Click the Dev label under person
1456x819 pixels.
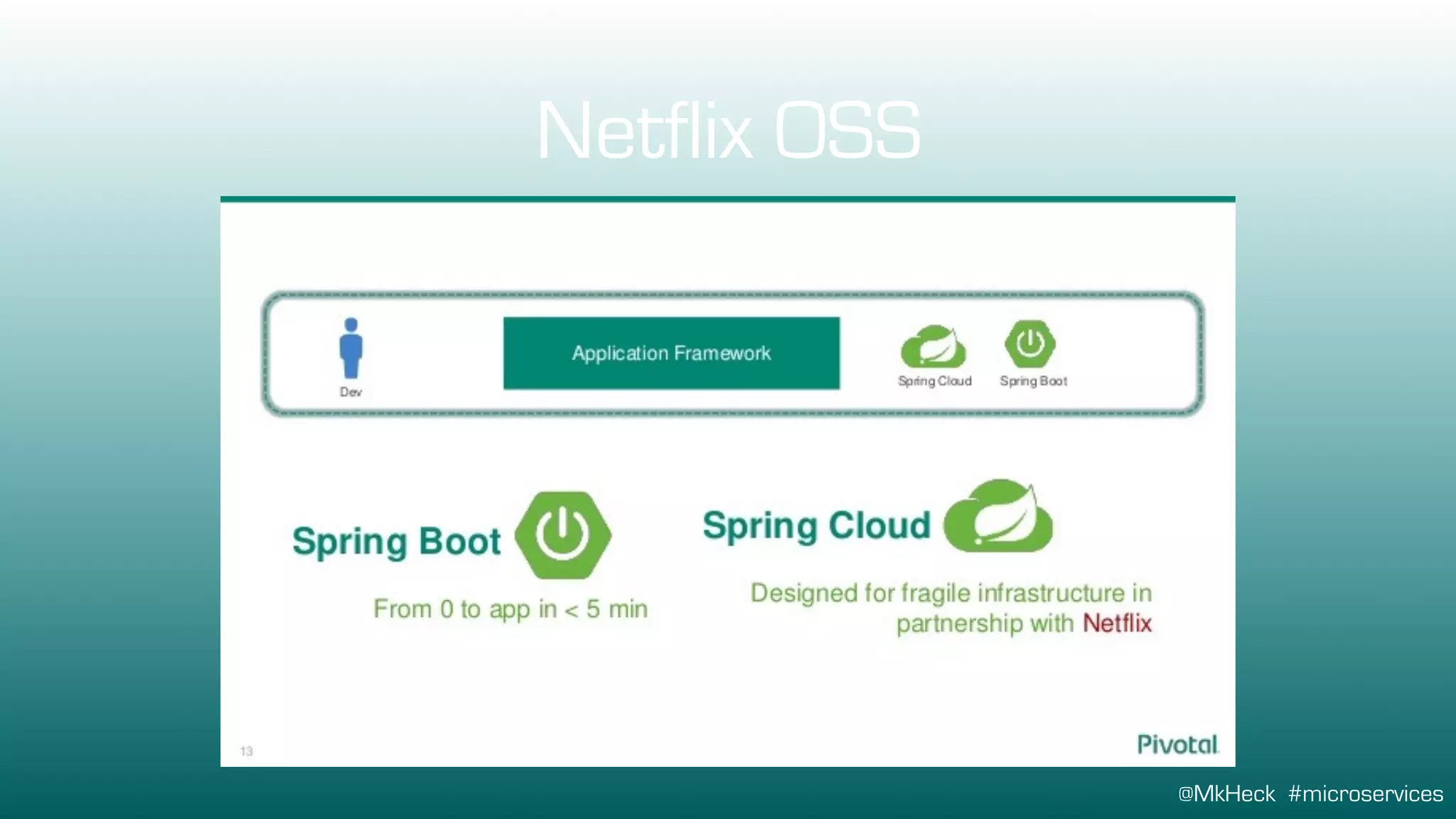350,392
